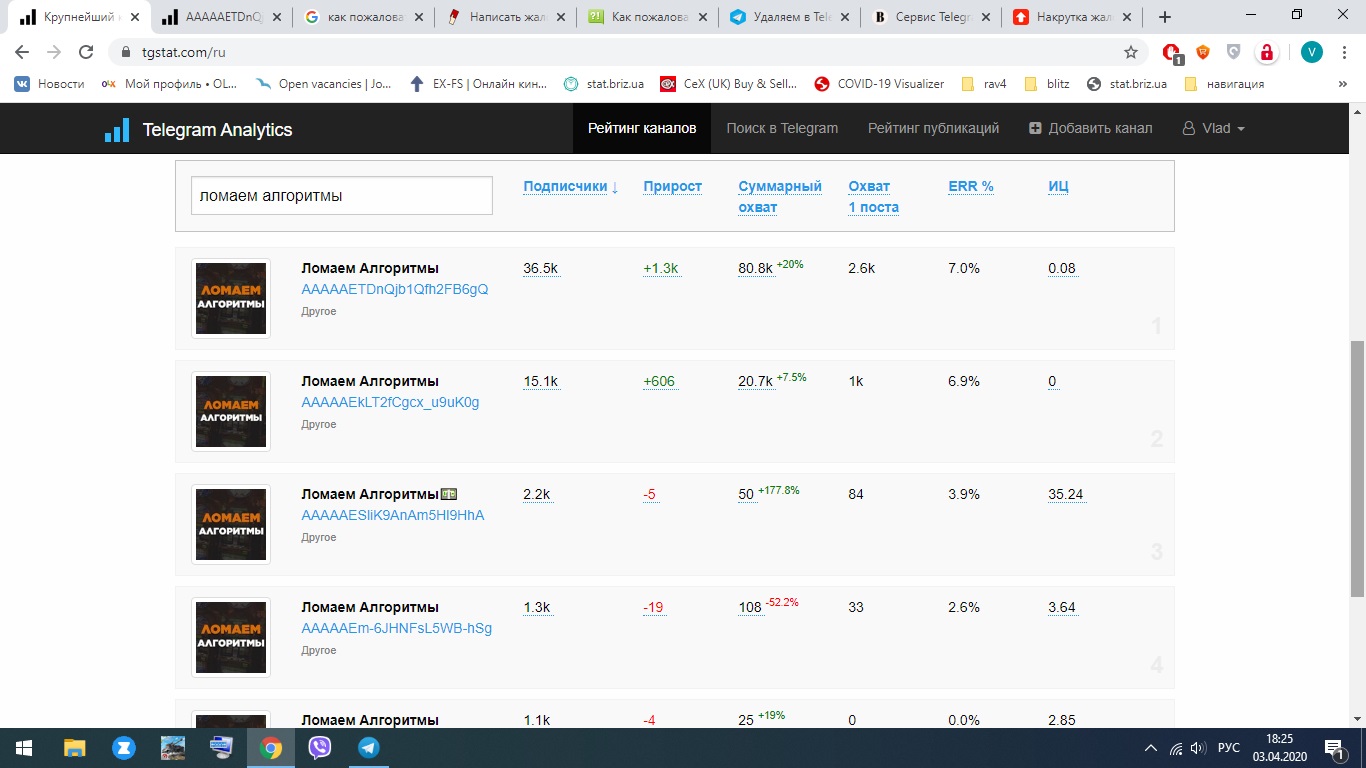Open channel link AAAAAEm-6JHNFsL5WB-hSg
The height and width of the screenshot is (768, 1366).
(396, 628)
